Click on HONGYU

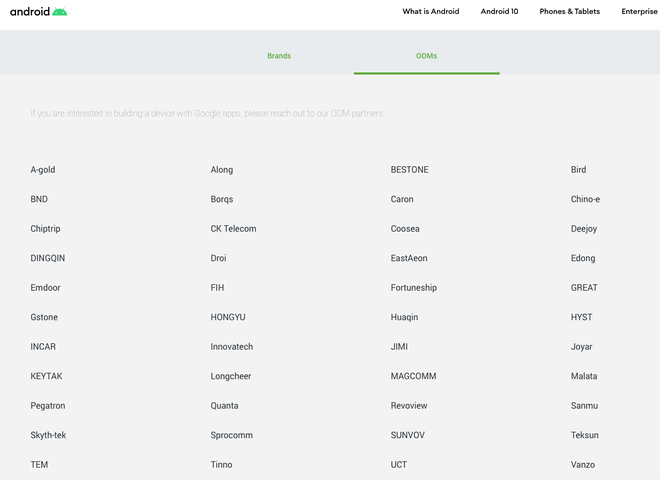228,317
